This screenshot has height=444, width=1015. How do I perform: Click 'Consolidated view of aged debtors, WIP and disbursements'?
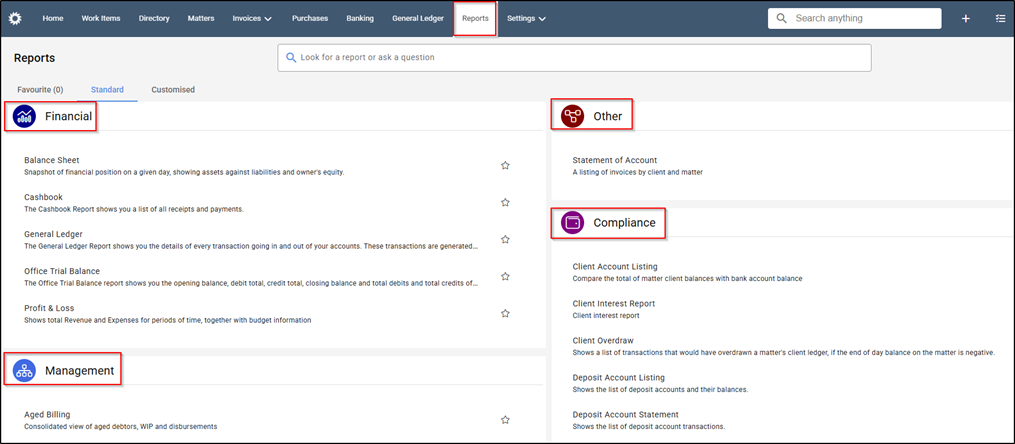click(120, 427)
